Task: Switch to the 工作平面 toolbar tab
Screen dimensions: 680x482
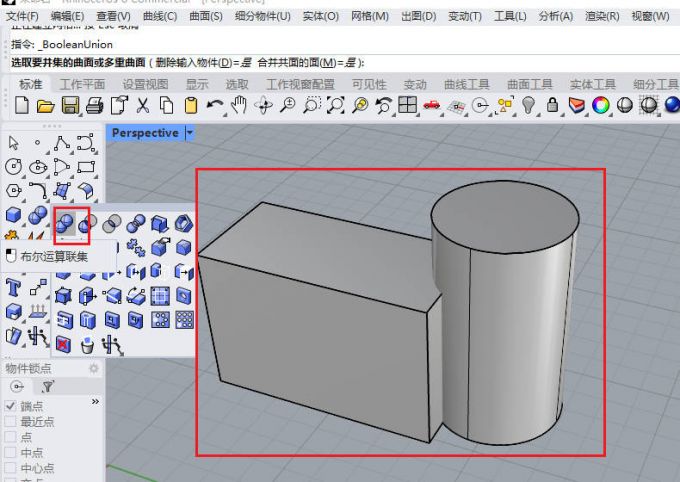Action: (x=82, y=84)
